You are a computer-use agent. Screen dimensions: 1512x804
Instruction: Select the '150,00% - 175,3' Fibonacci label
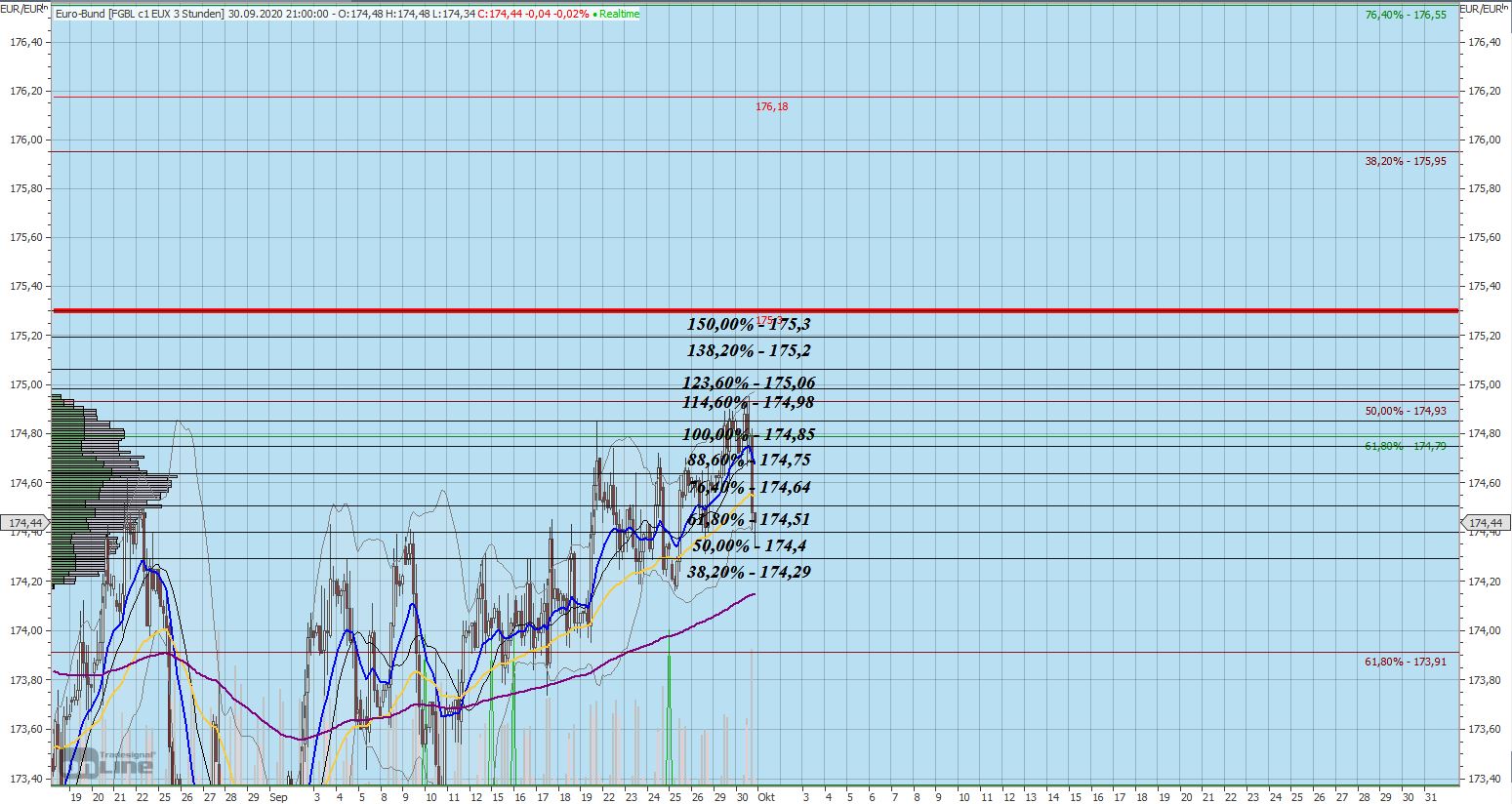click(749, 324)
